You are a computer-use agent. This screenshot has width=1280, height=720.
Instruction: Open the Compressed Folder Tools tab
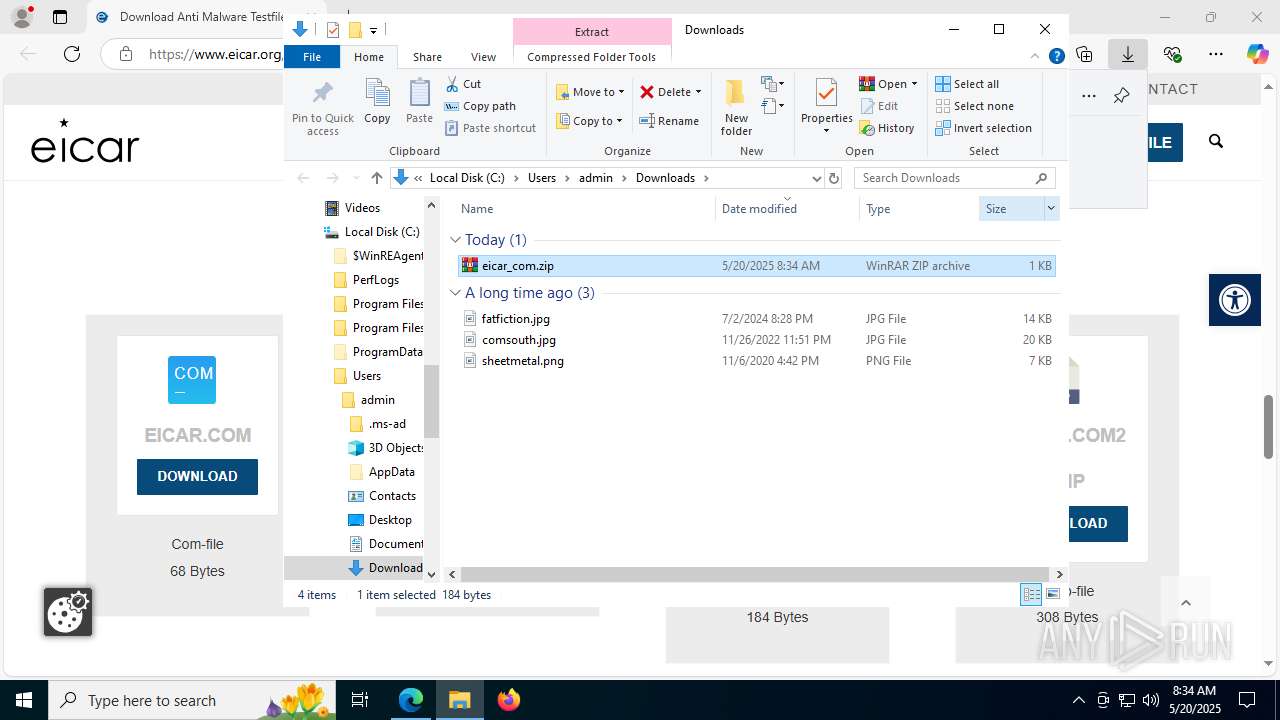tap(591, 57)
